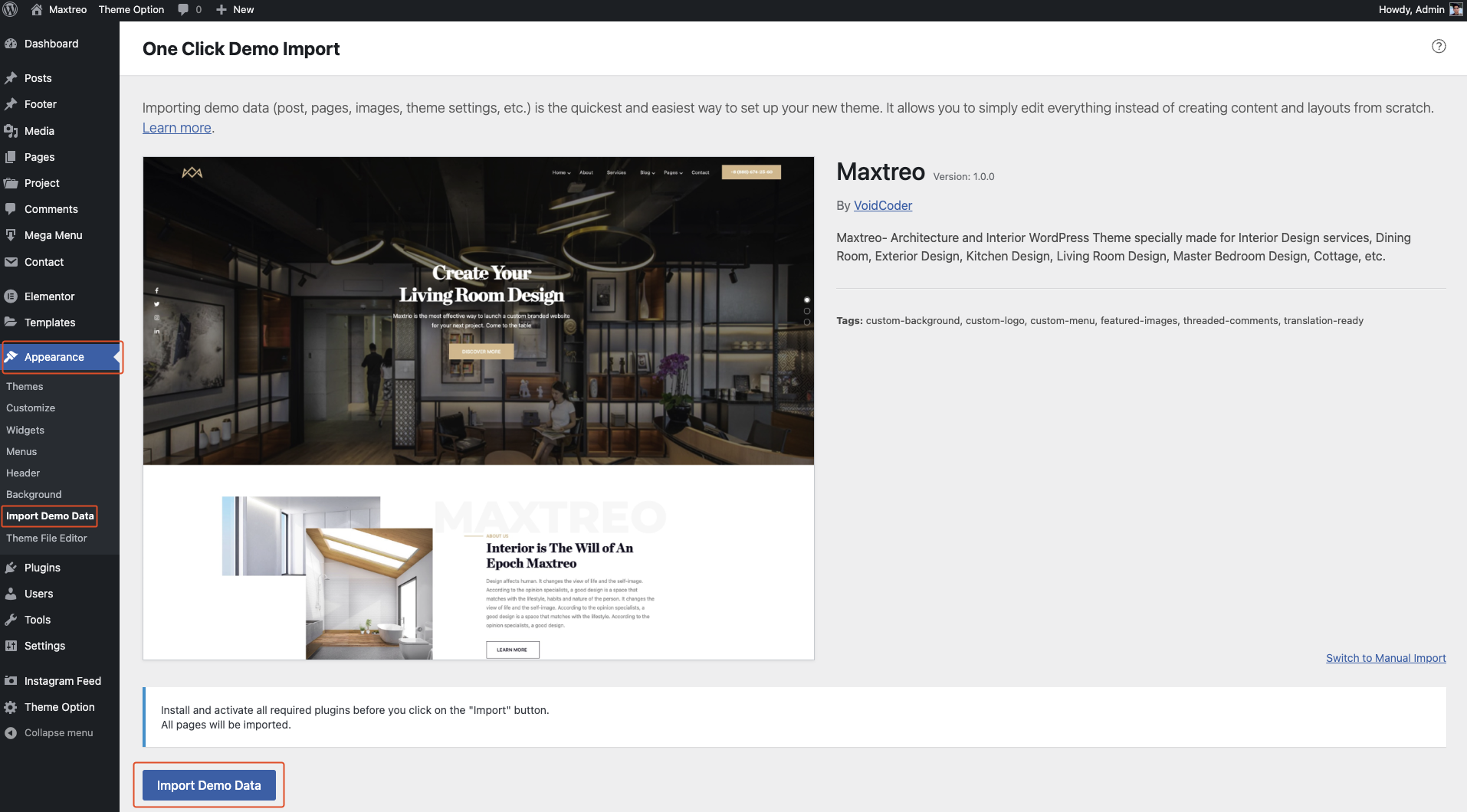Open Tools in the sidebar

[x=38, y=620]
